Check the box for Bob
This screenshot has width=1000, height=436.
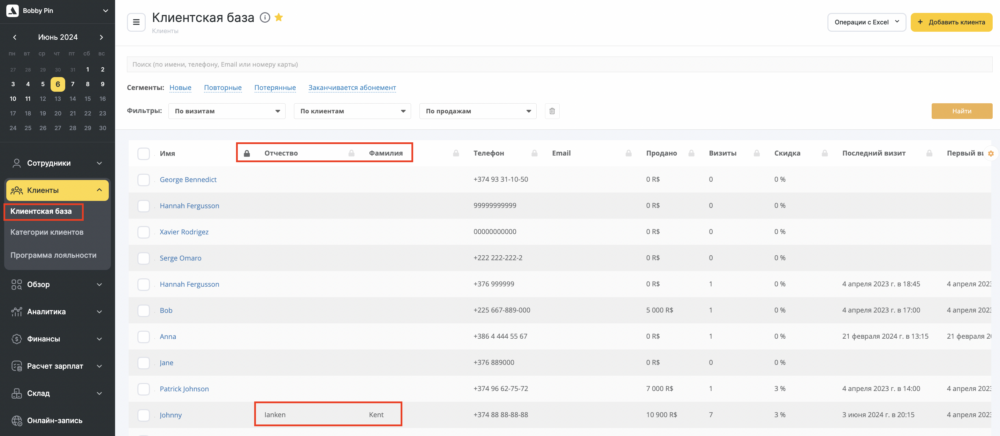tap(143, 310)
